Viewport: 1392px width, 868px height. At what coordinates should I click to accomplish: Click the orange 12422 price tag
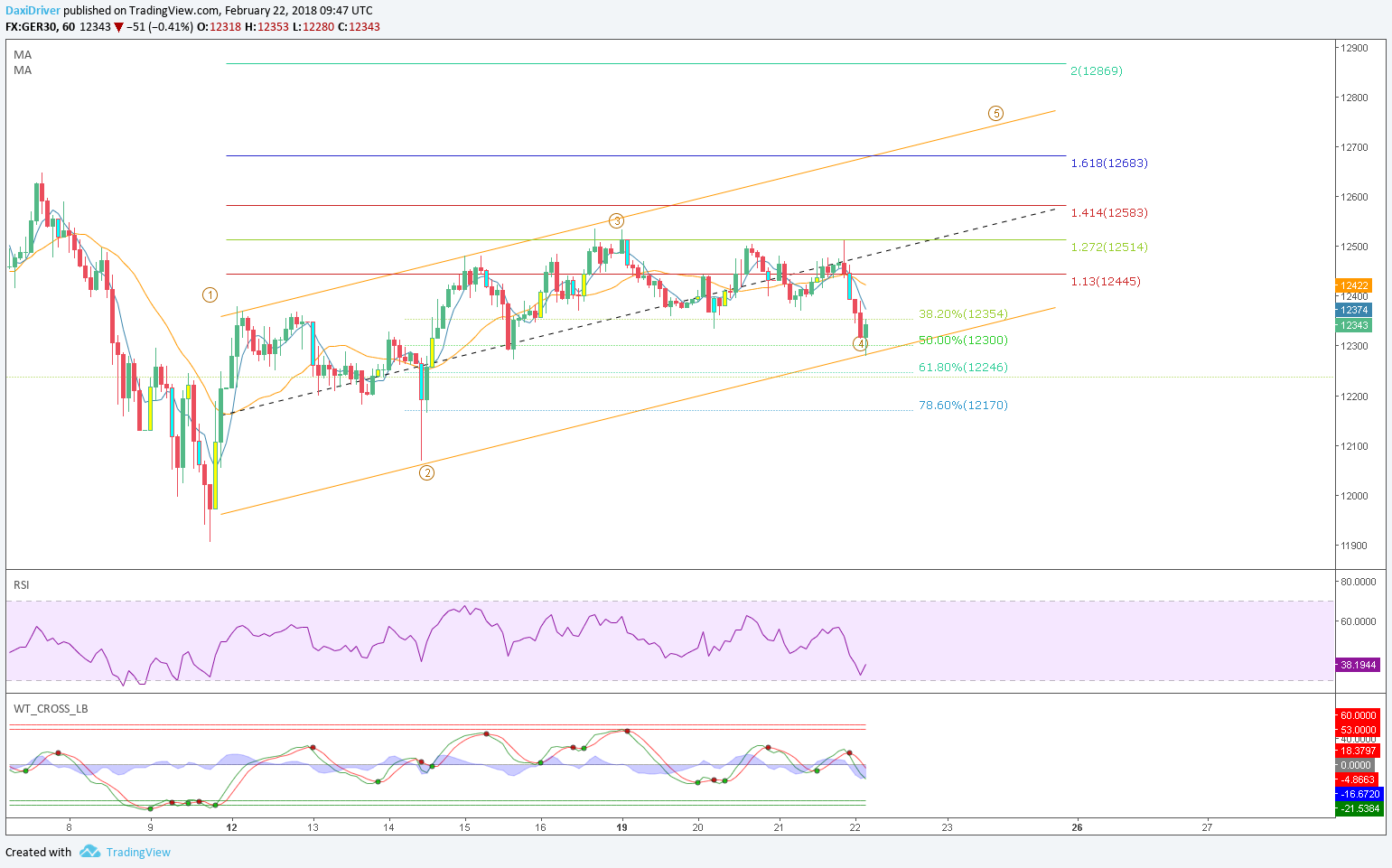tap(1354, 285)
